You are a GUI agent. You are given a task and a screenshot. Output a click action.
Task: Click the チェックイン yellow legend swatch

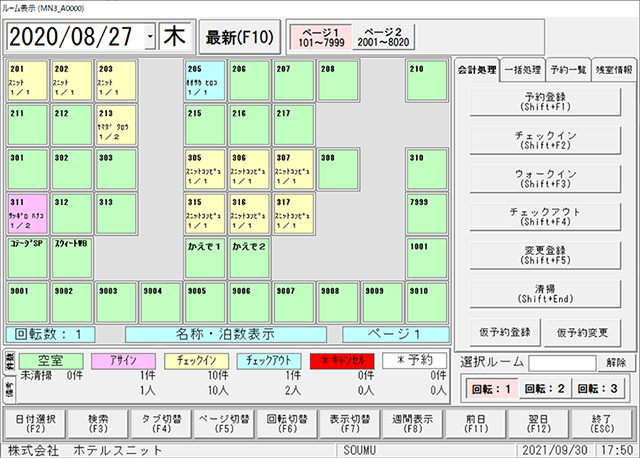[196, 361]
